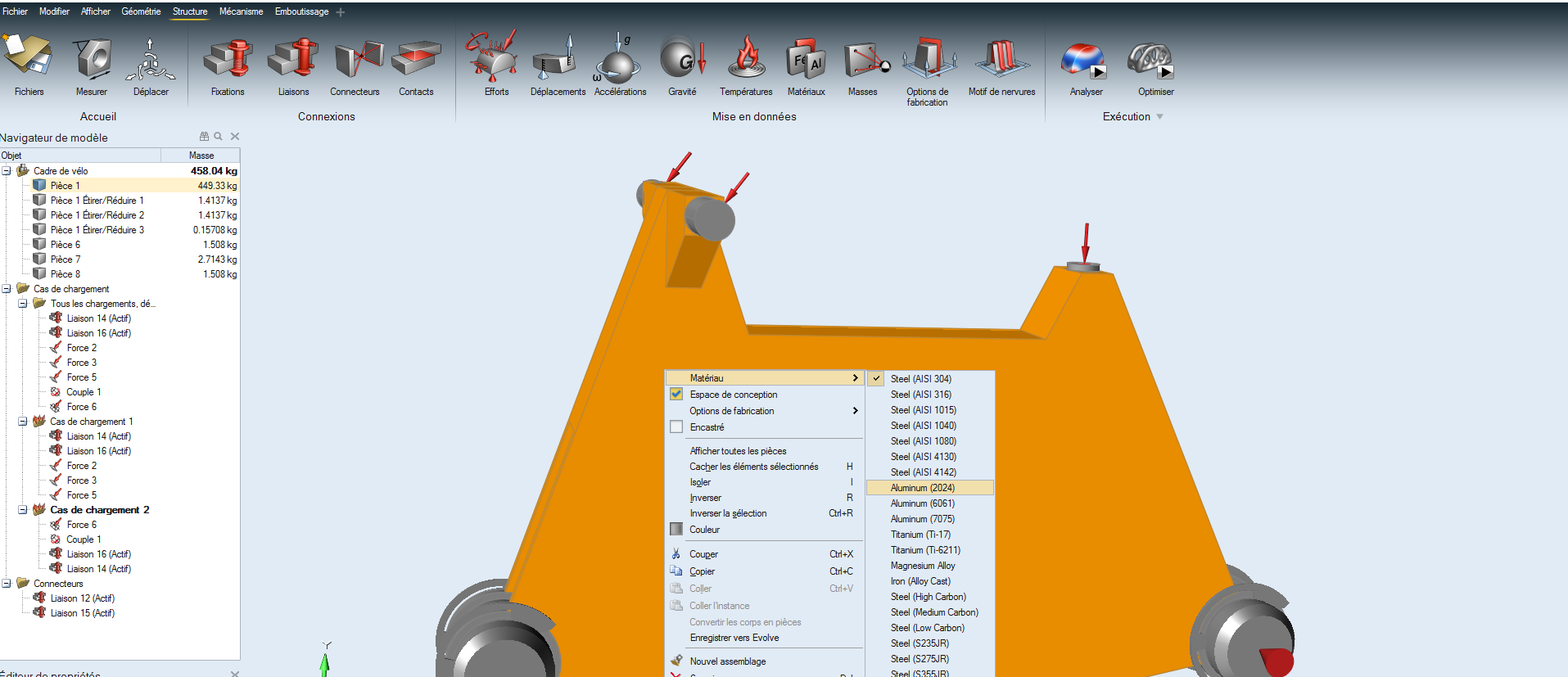
Task: Toggle the Espace de conception checkbox
Action: (x=676, y=395)
